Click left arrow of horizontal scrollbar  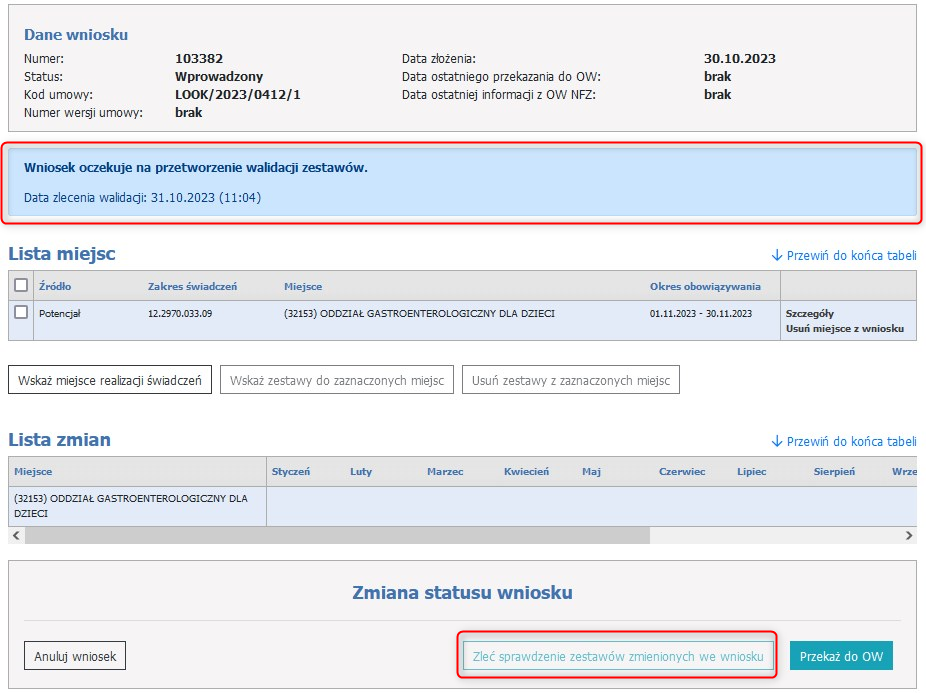point(16,536)
